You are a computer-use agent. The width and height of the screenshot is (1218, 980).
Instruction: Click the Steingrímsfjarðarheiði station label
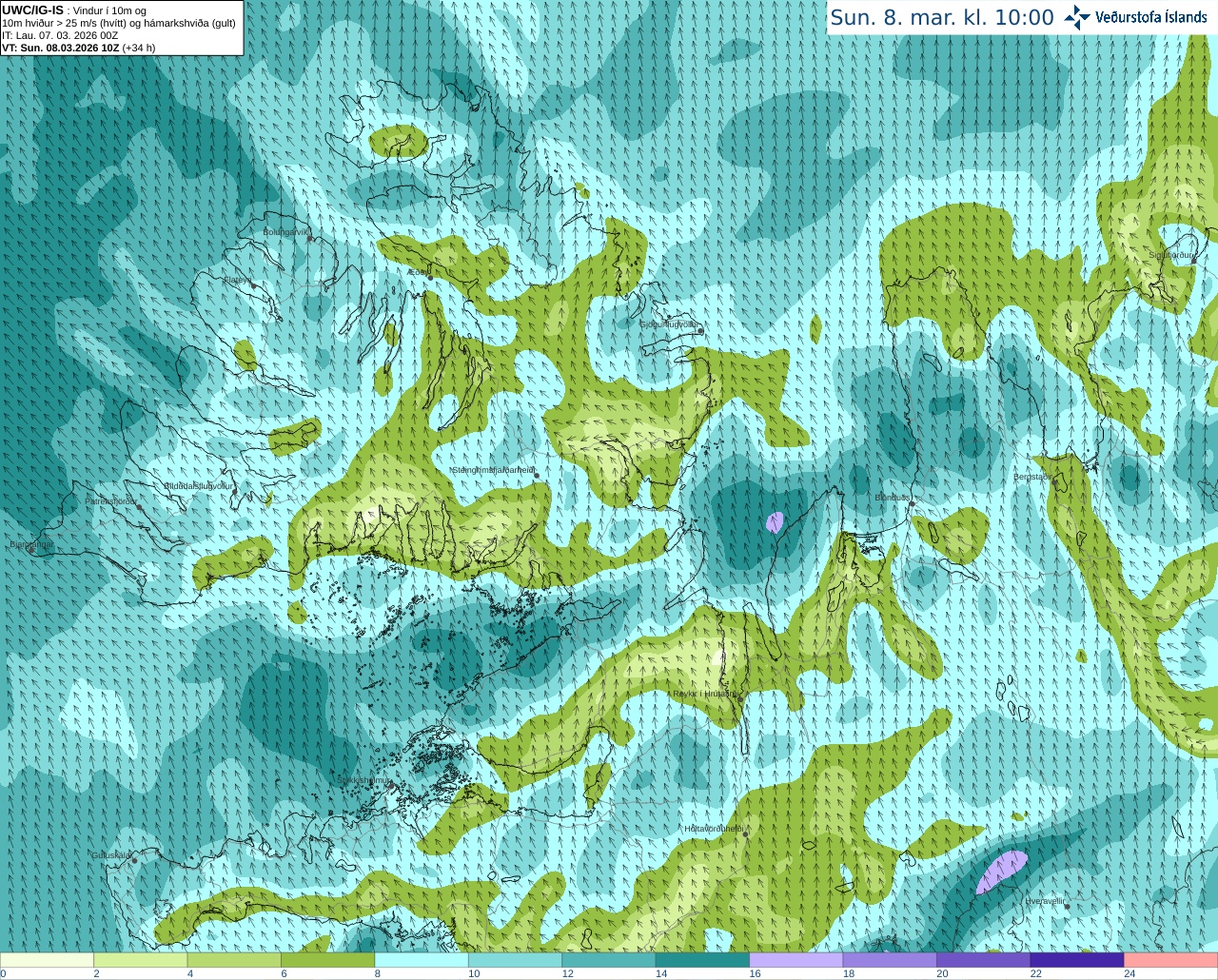[x=492, y=470]
